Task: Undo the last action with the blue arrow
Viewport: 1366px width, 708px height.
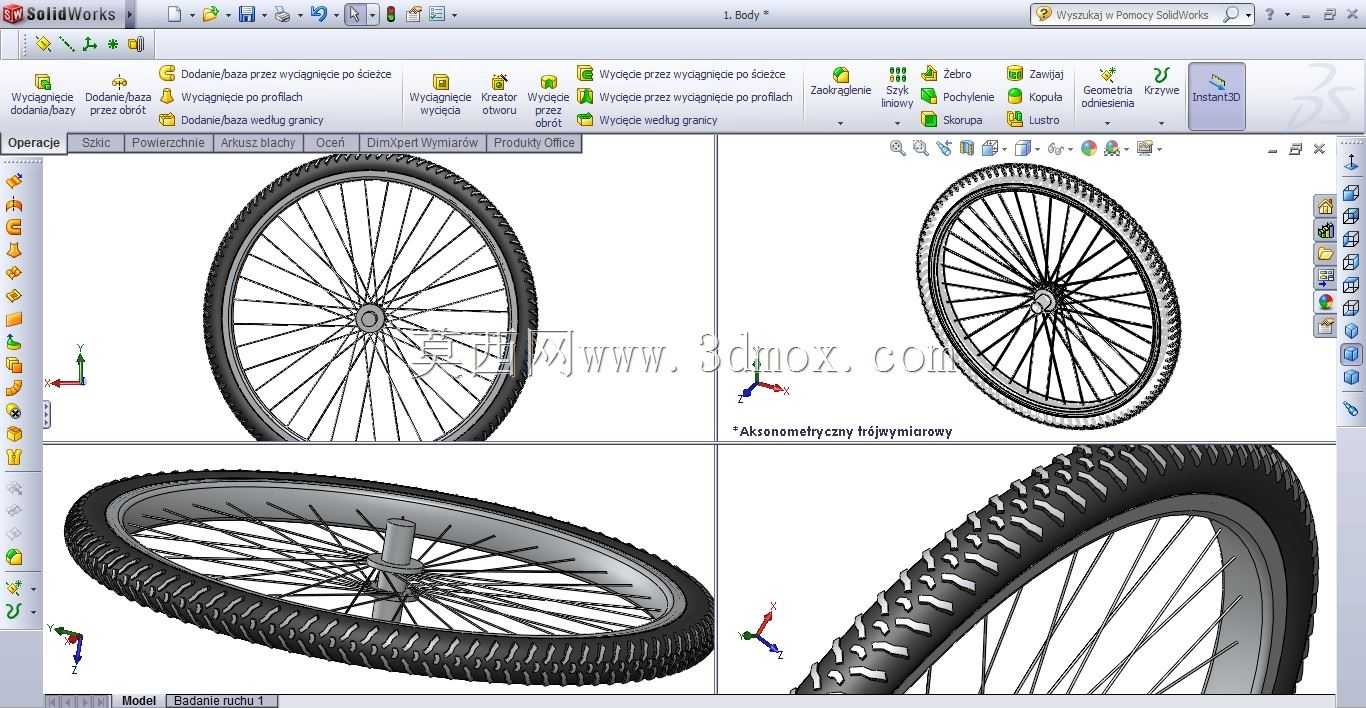Action: [318, 14]
